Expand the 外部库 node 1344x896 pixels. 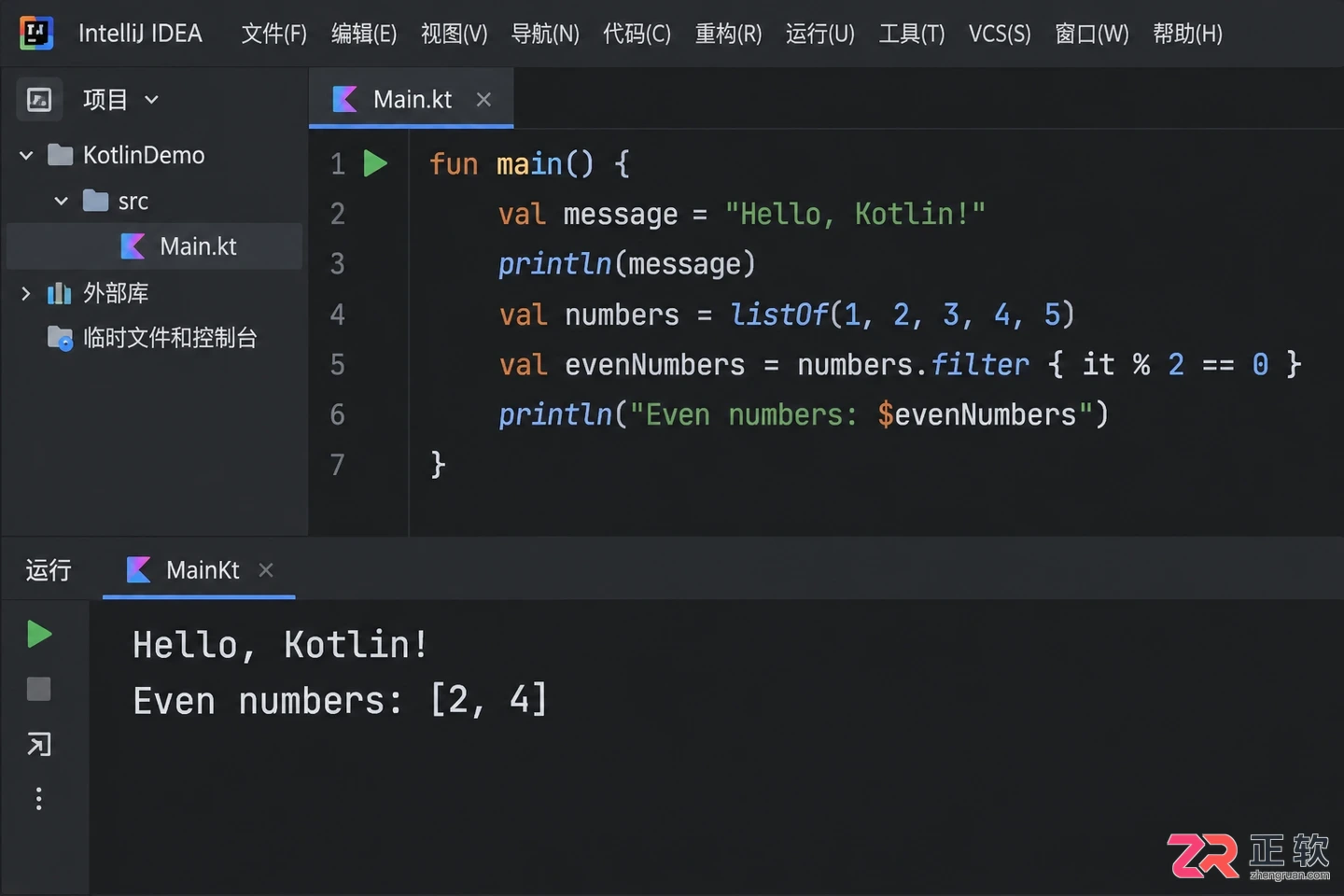coord(26,293)
